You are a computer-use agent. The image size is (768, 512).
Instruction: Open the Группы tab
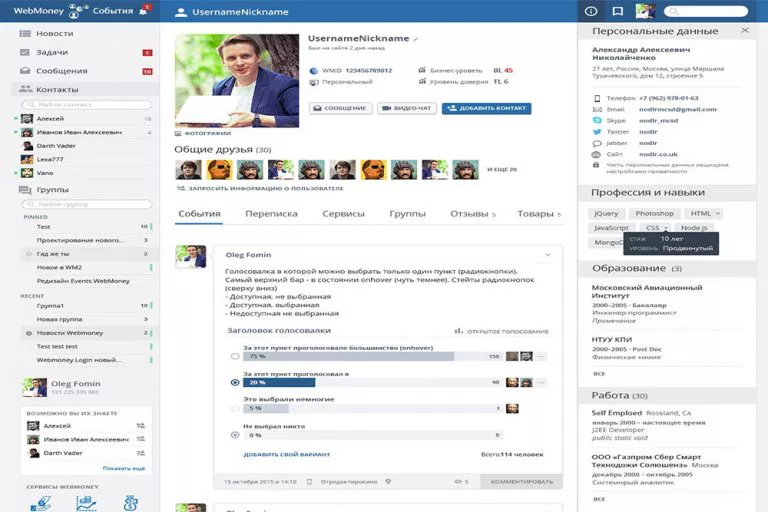tap(407, 214)
